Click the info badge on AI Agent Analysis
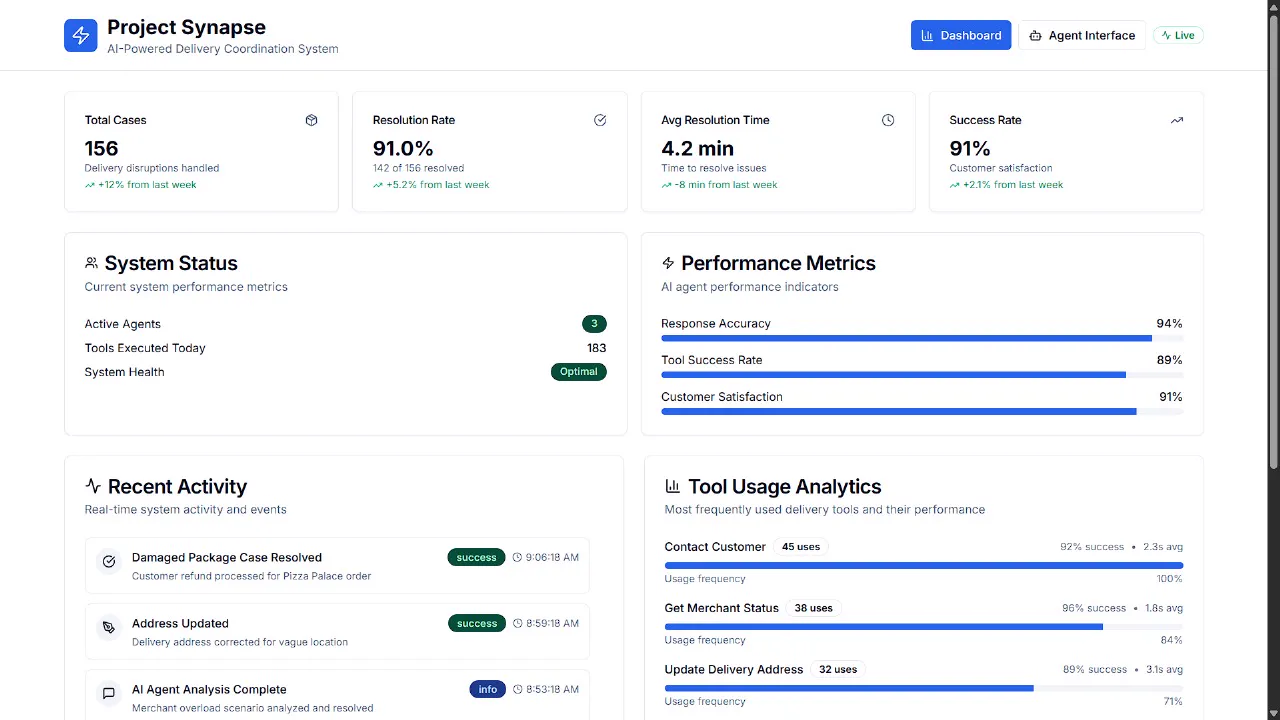 click(487, 690)
